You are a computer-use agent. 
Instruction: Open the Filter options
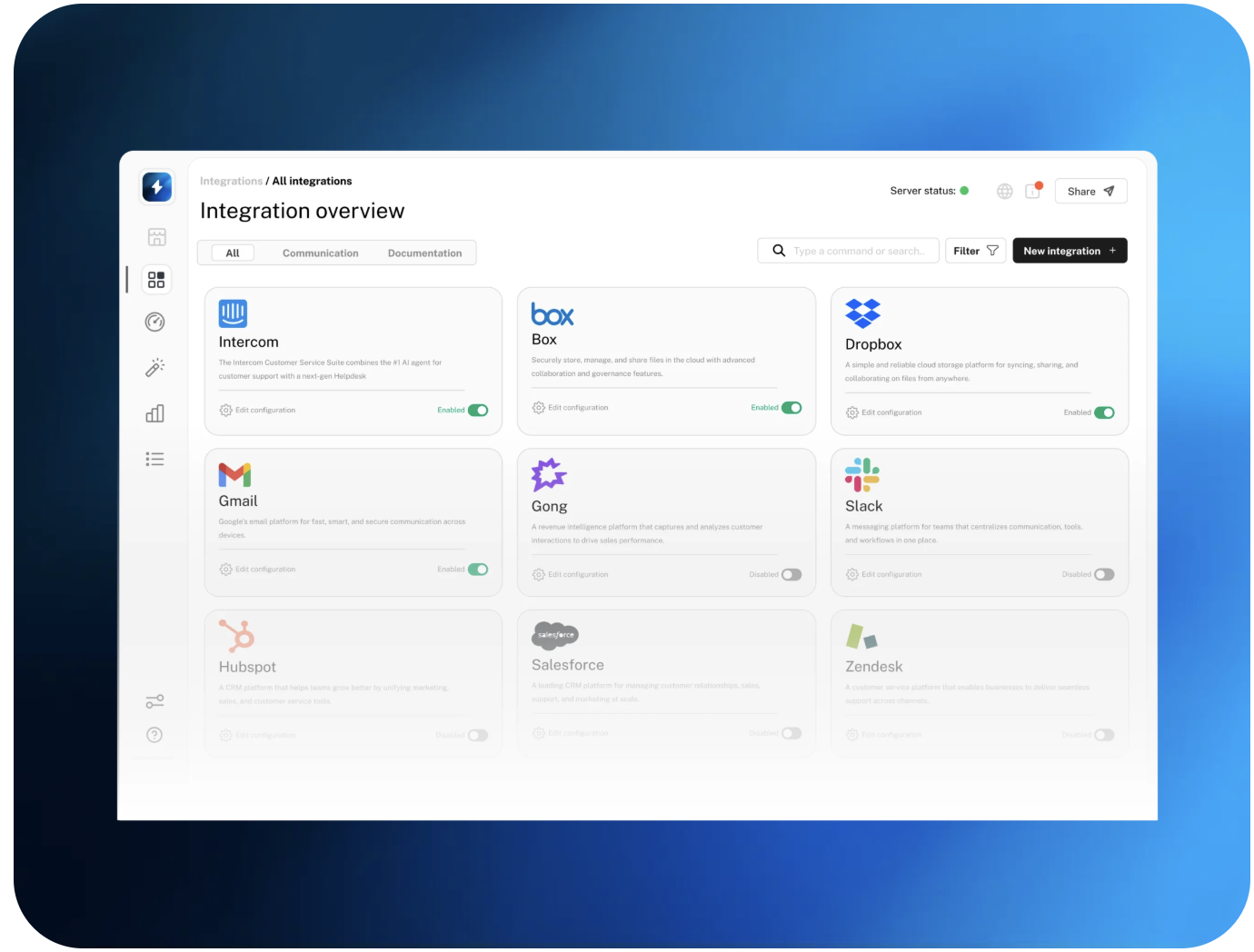(975, 251)
